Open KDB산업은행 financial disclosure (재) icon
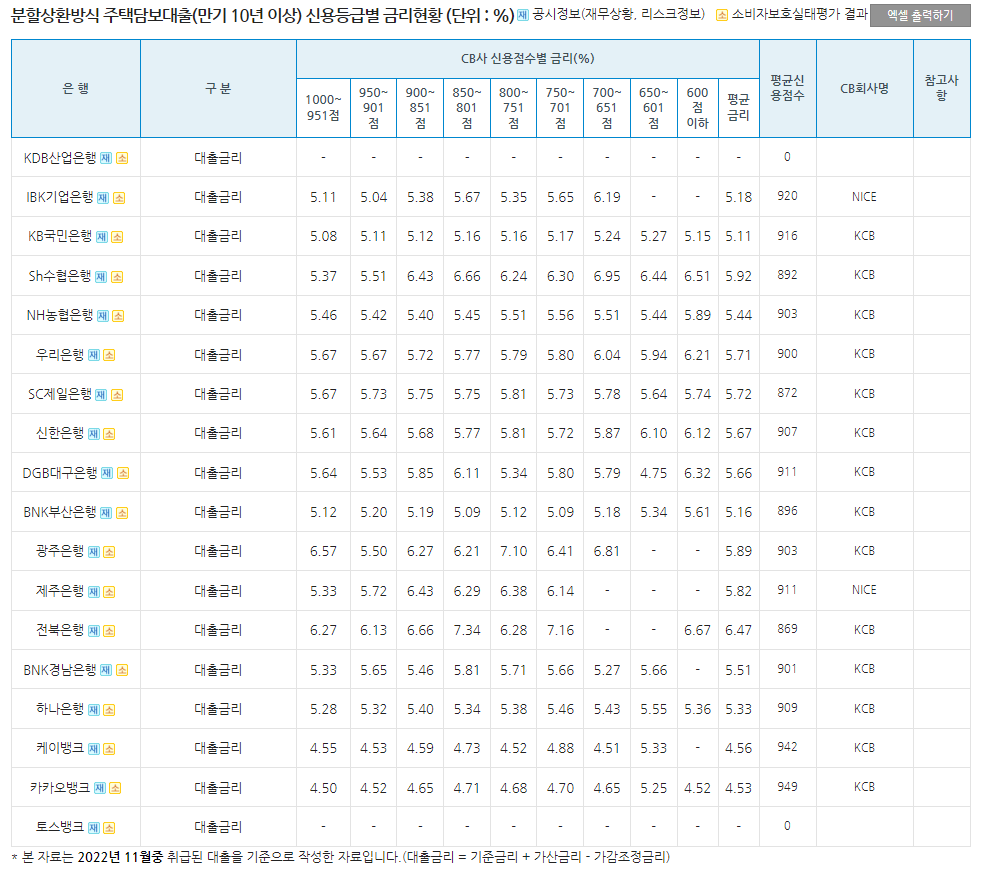 (106, 158)
